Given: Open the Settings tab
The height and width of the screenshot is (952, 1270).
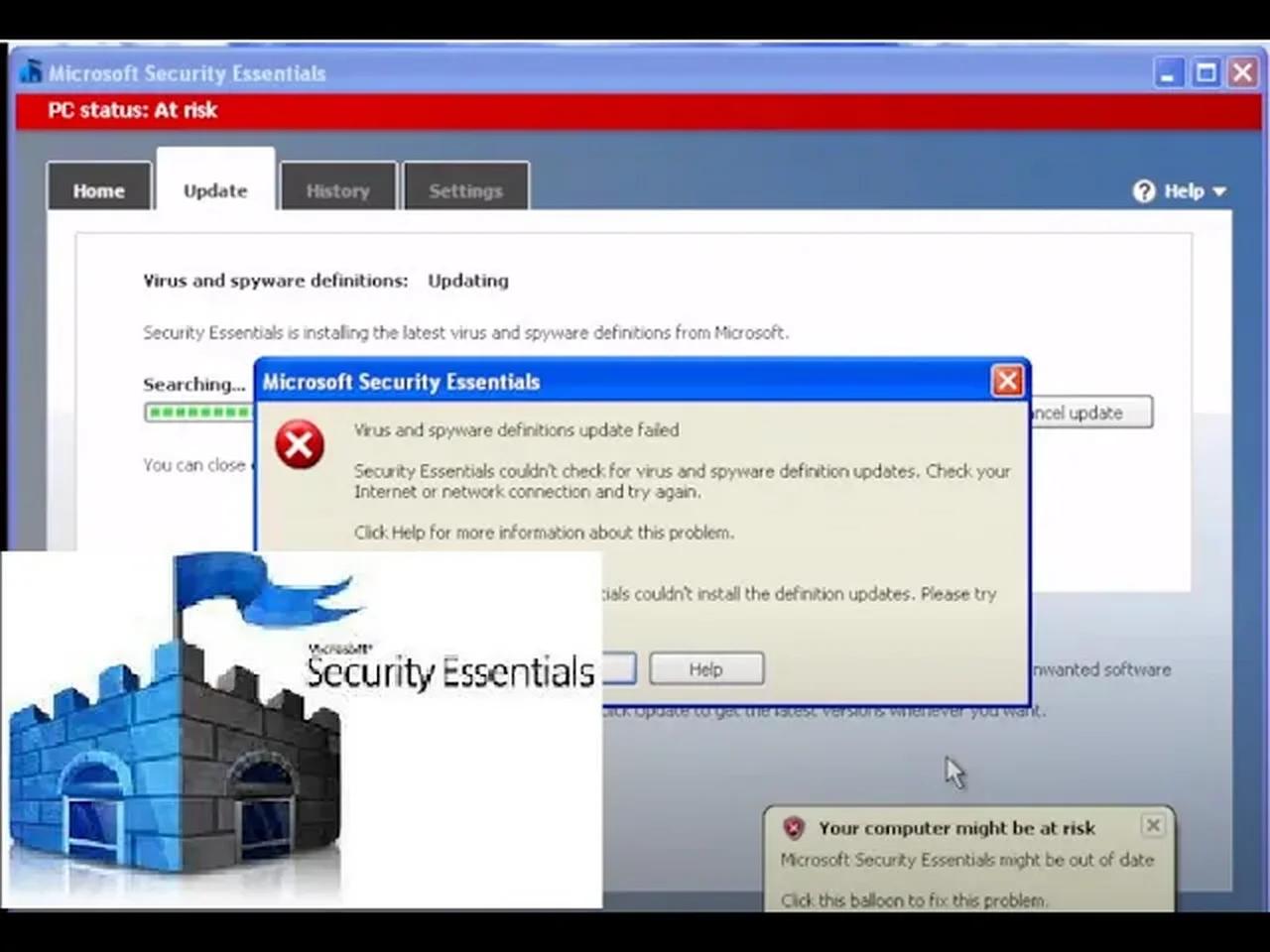Looking at the screenshot, I should click(465, 190).
